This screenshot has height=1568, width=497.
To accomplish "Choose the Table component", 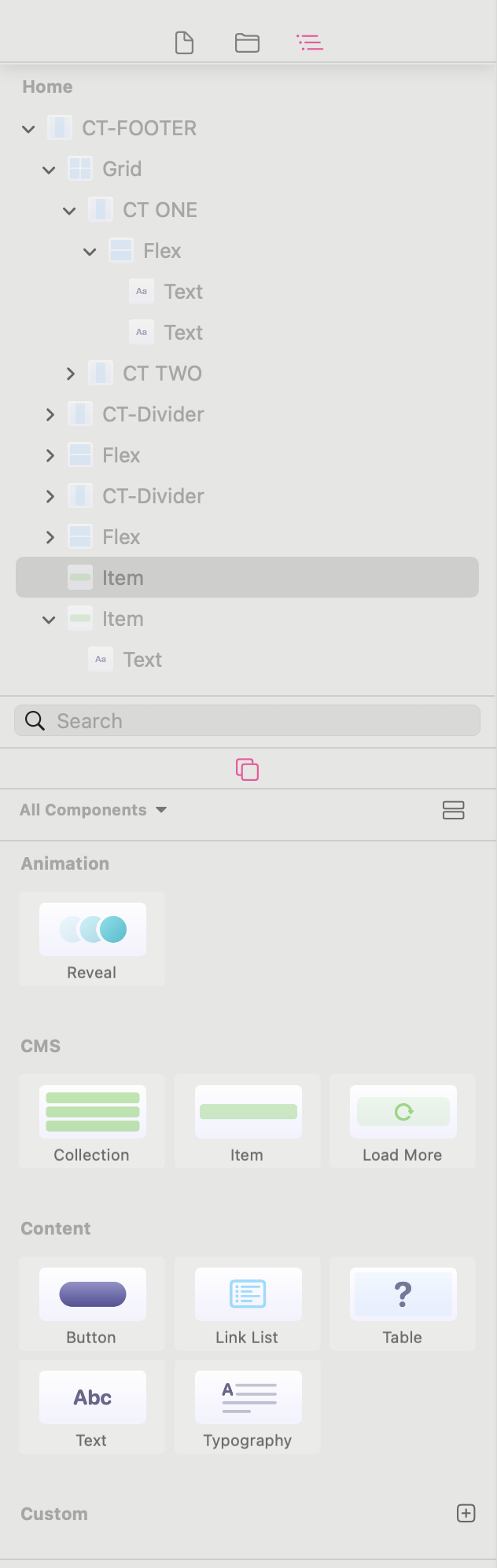I will (x=403, y=1304).
